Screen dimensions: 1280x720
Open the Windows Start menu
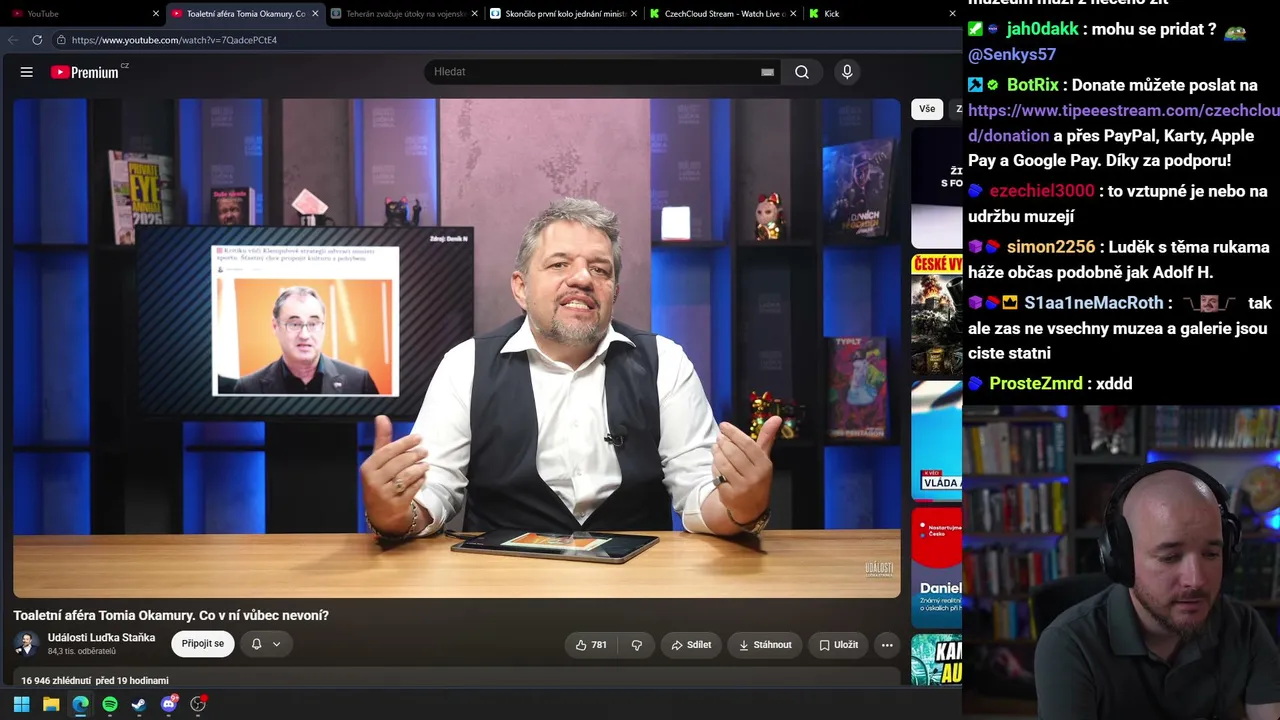click(21, 704)
